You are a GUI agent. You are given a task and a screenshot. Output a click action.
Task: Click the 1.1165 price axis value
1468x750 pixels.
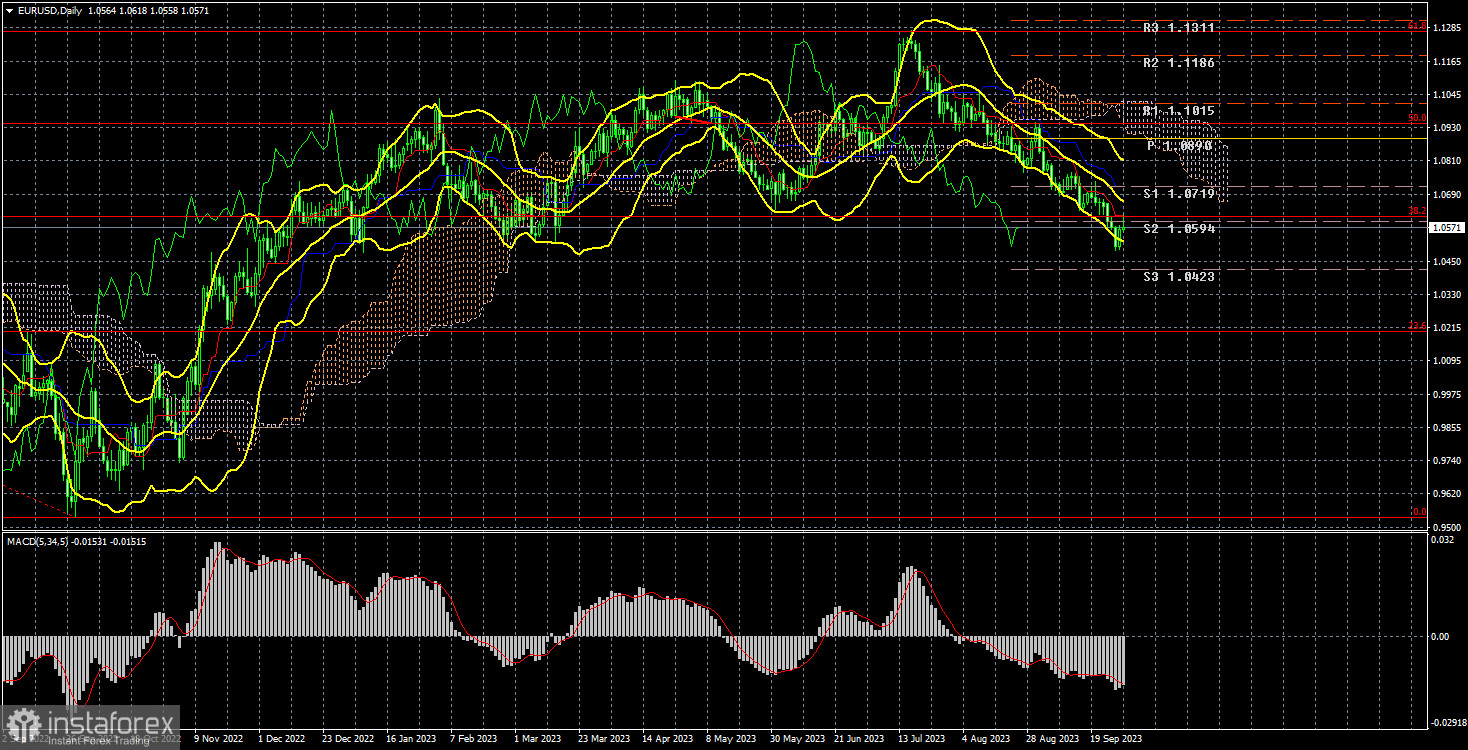(1447, 62)
